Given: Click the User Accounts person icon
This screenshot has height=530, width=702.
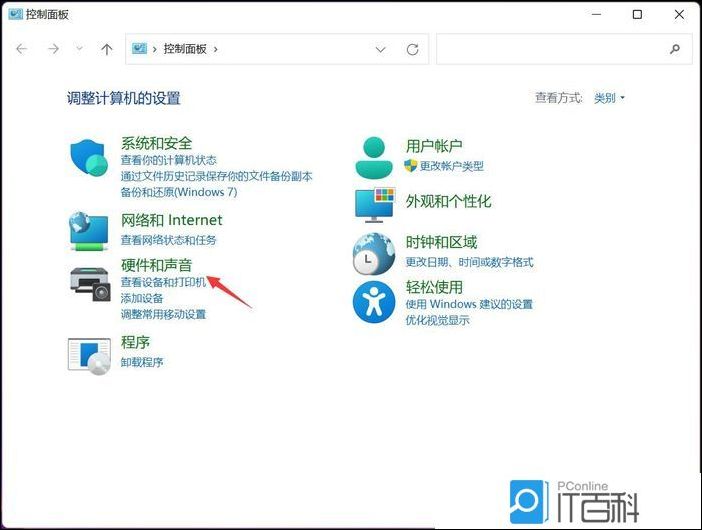Looking at the screenshot, I should (x=374, y=155).
